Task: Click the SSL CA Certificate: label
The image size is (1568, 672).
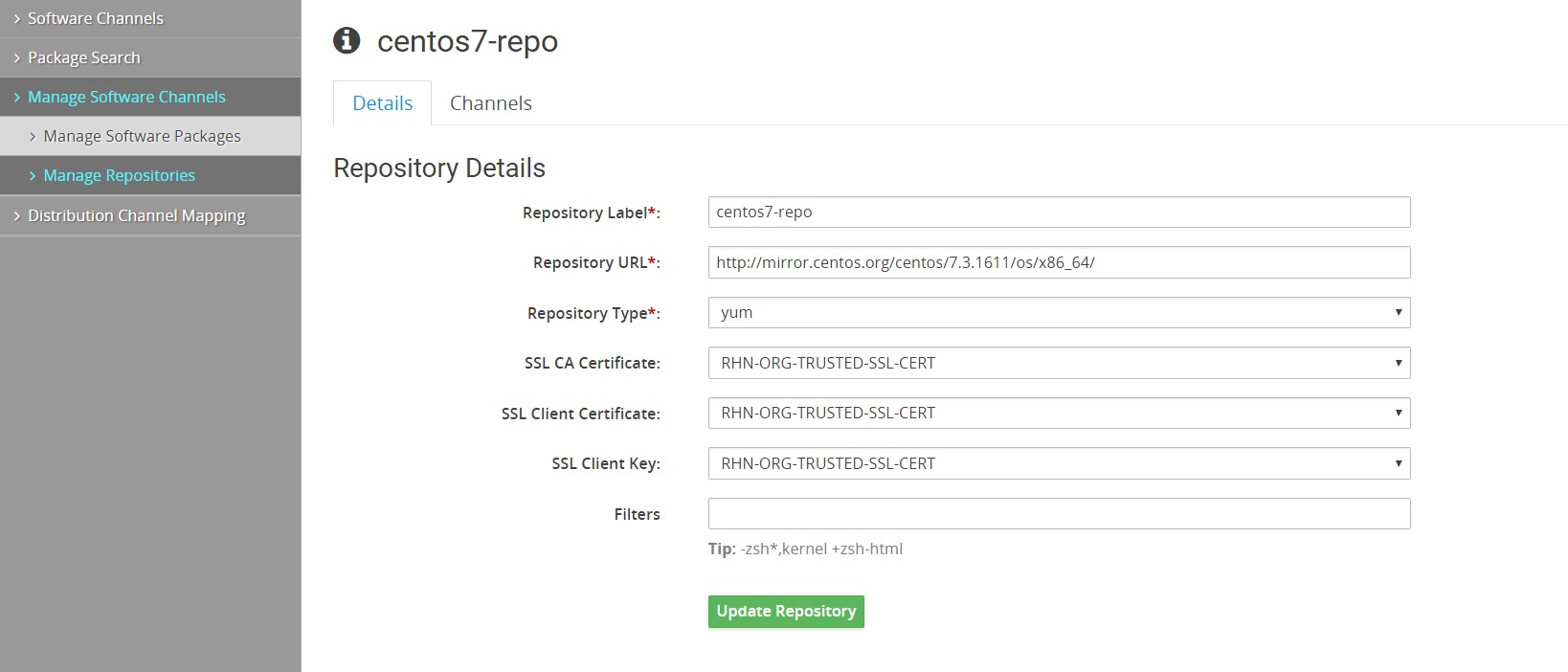Action: pyautogui.click(x=593, y=363)
